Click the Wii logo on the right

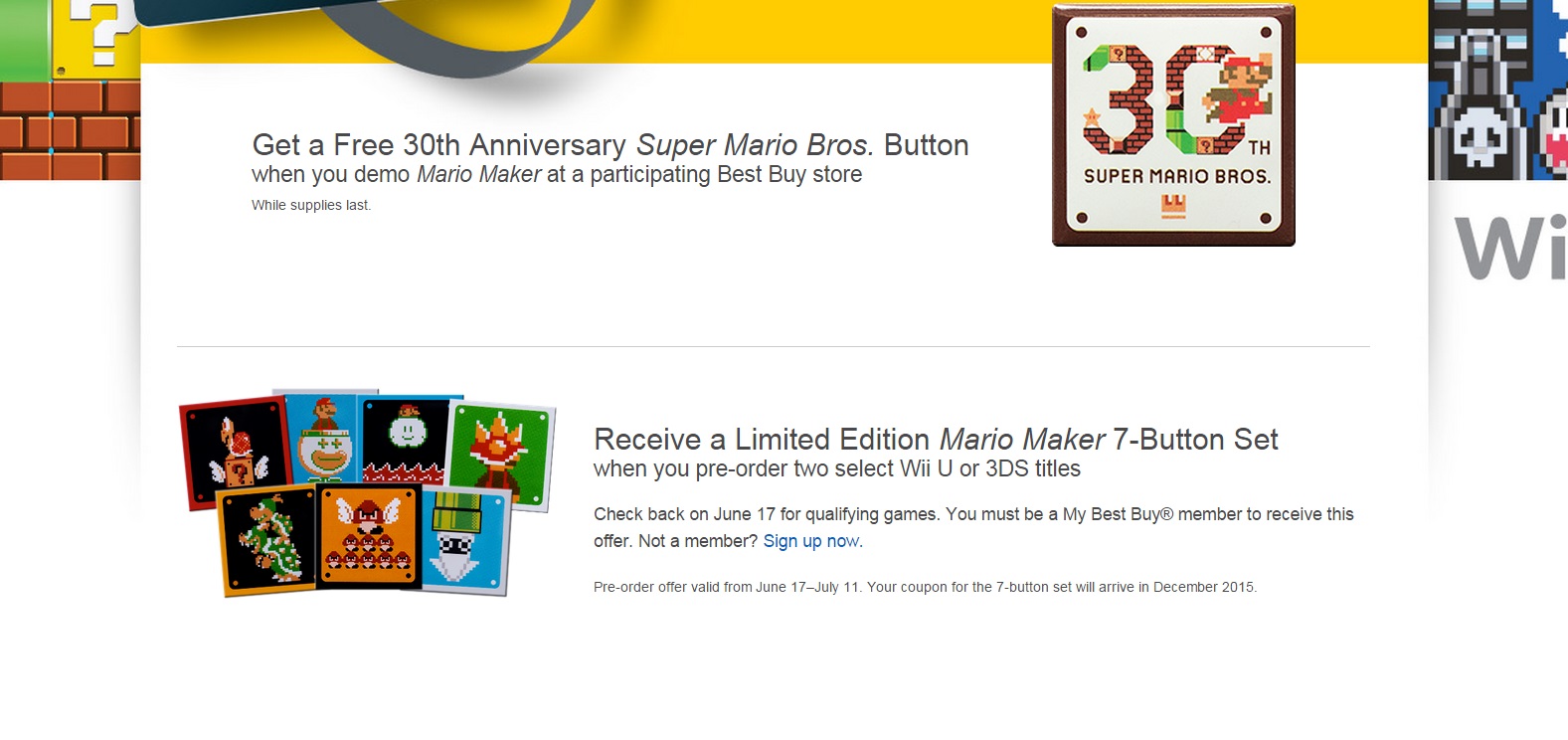[1509, 247]
